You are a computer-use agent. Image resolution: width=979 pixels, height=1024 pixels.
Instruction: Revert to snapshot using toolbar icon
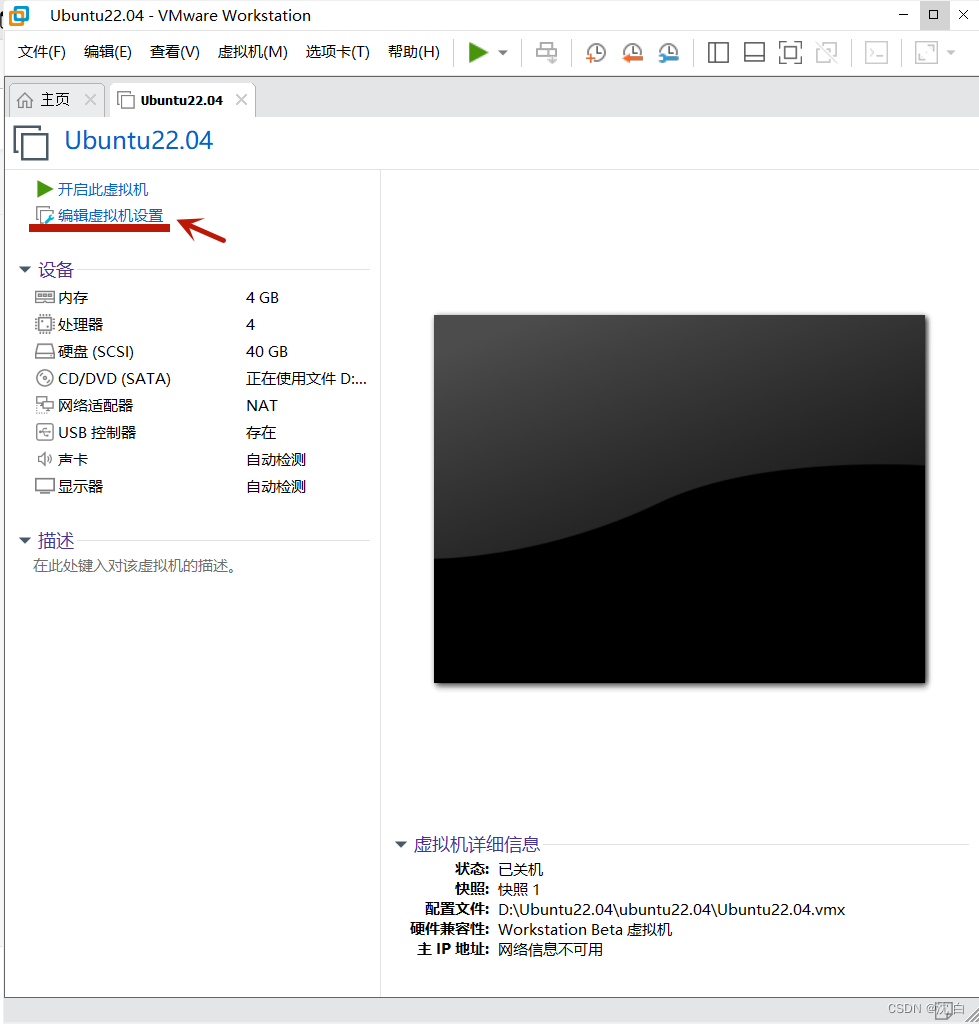pyautogui.click(x=632, y=52)
